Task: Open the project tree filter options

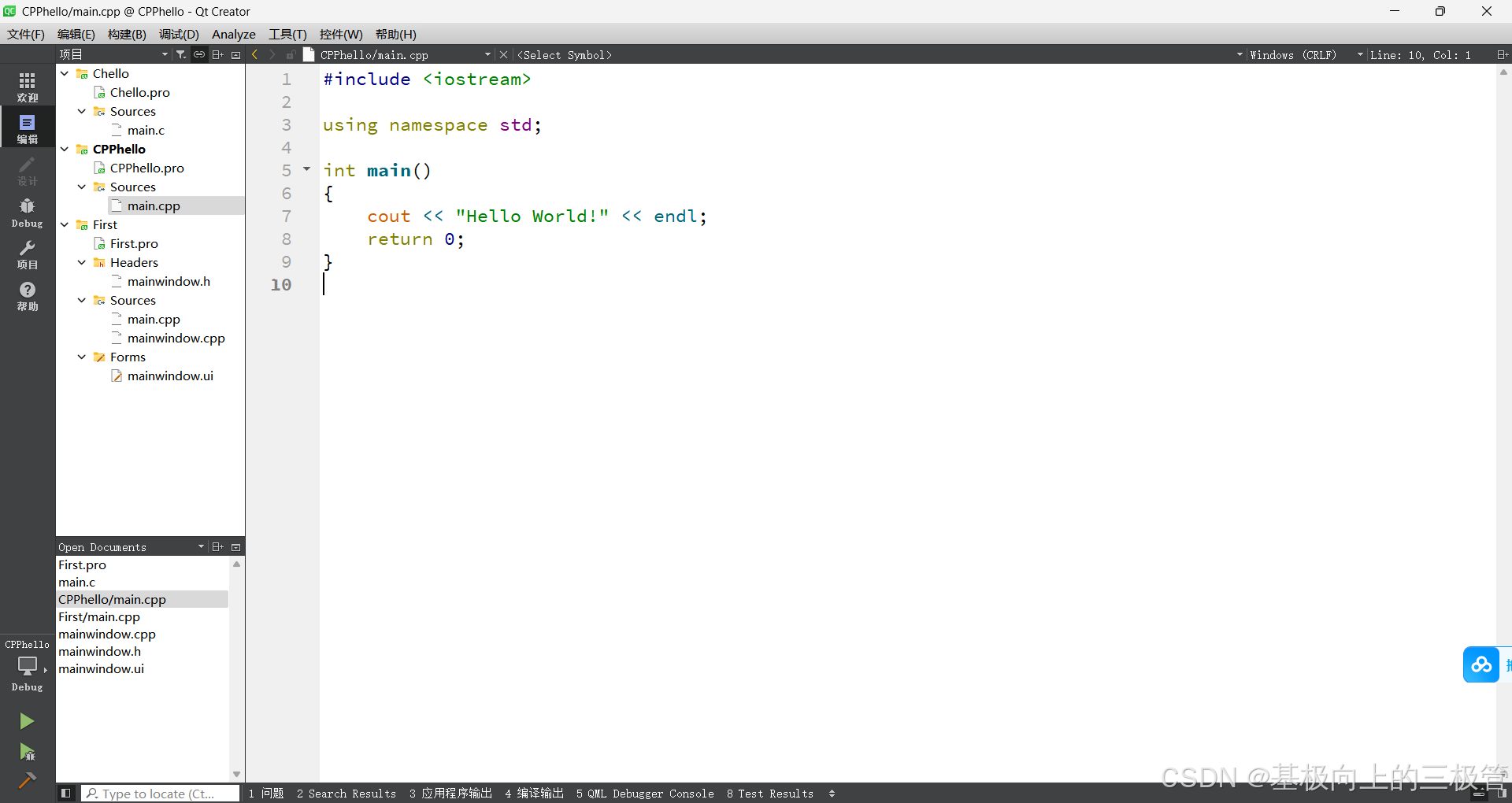Action: [x=181, y=54]
